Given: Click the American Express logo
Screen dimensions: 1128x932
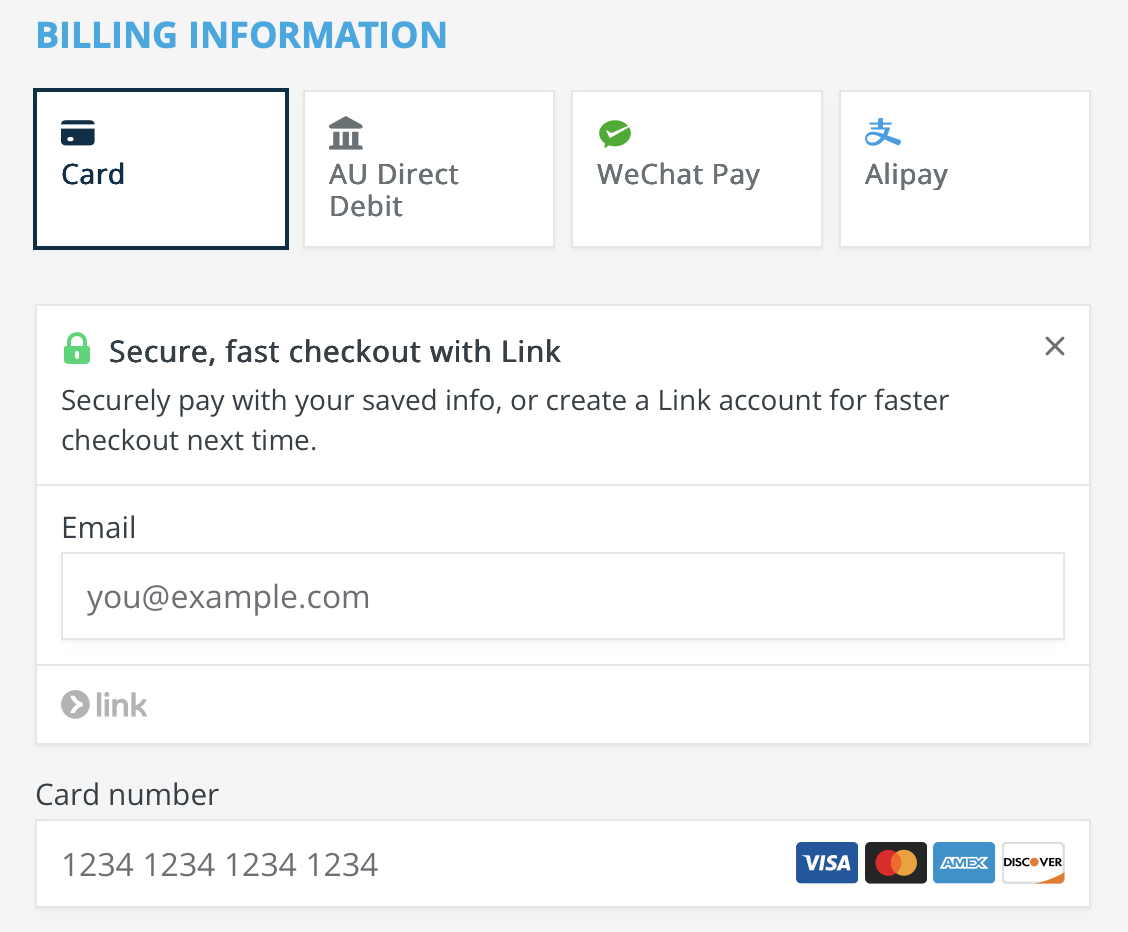Looking at the screenshot, I should pyautogui.click(x=964, y=863).
